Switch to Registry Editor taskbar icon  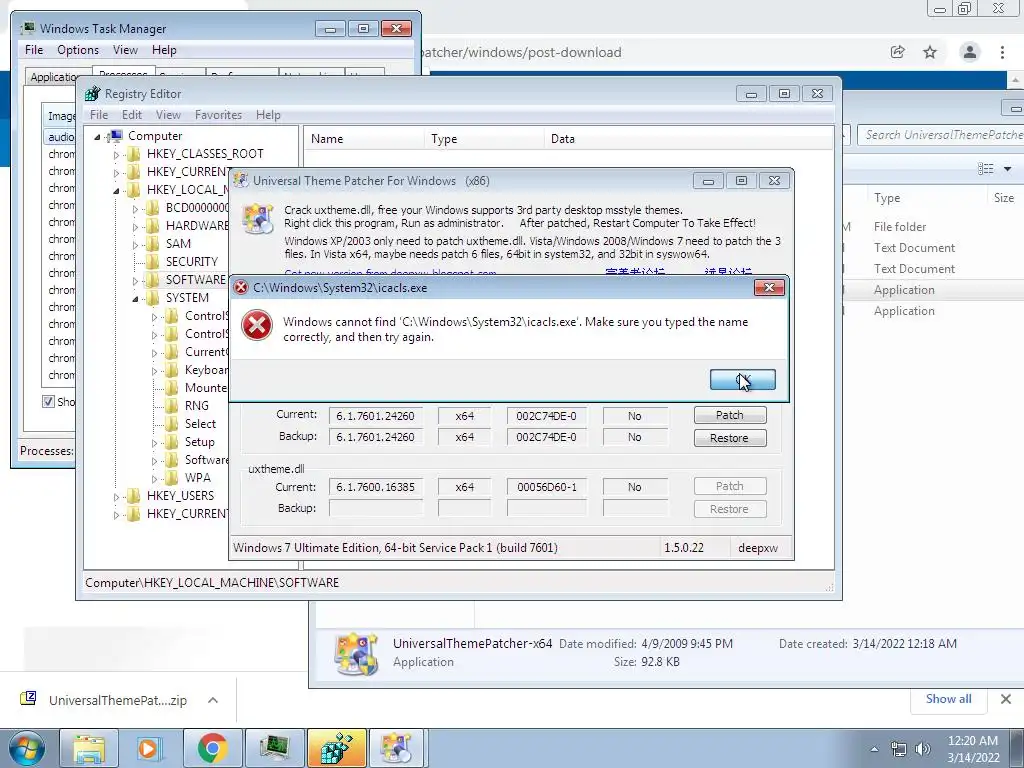(x=336, y=748)
